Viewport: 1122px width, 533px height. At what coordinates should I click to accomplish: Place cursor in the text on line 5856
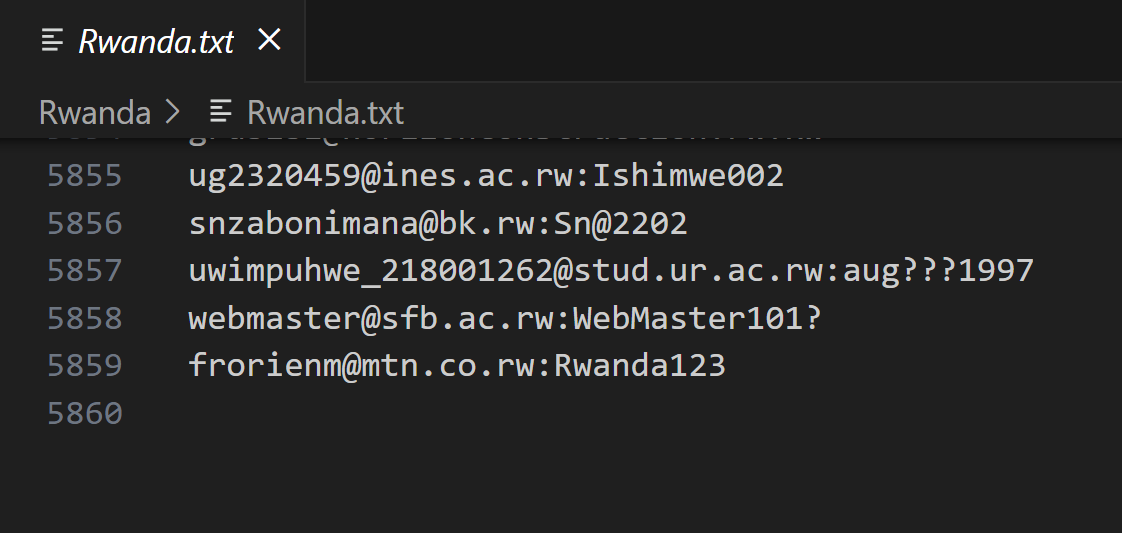pos(438,223)
